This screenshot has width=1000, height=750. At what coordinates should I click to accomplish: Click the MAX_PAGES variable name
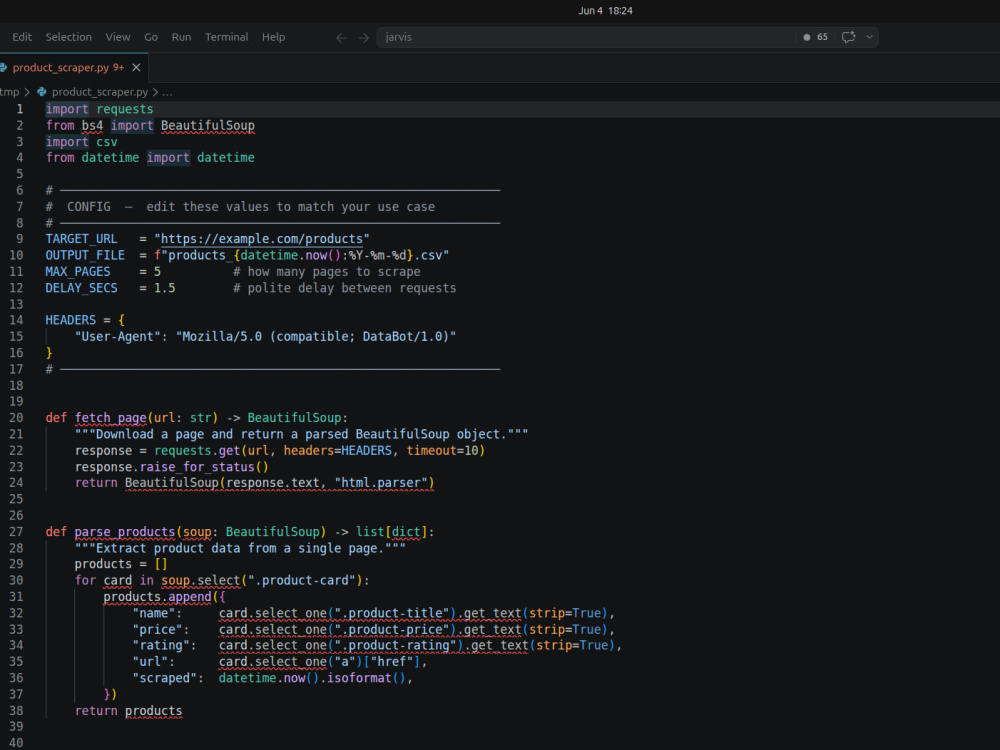click(78, 272)
